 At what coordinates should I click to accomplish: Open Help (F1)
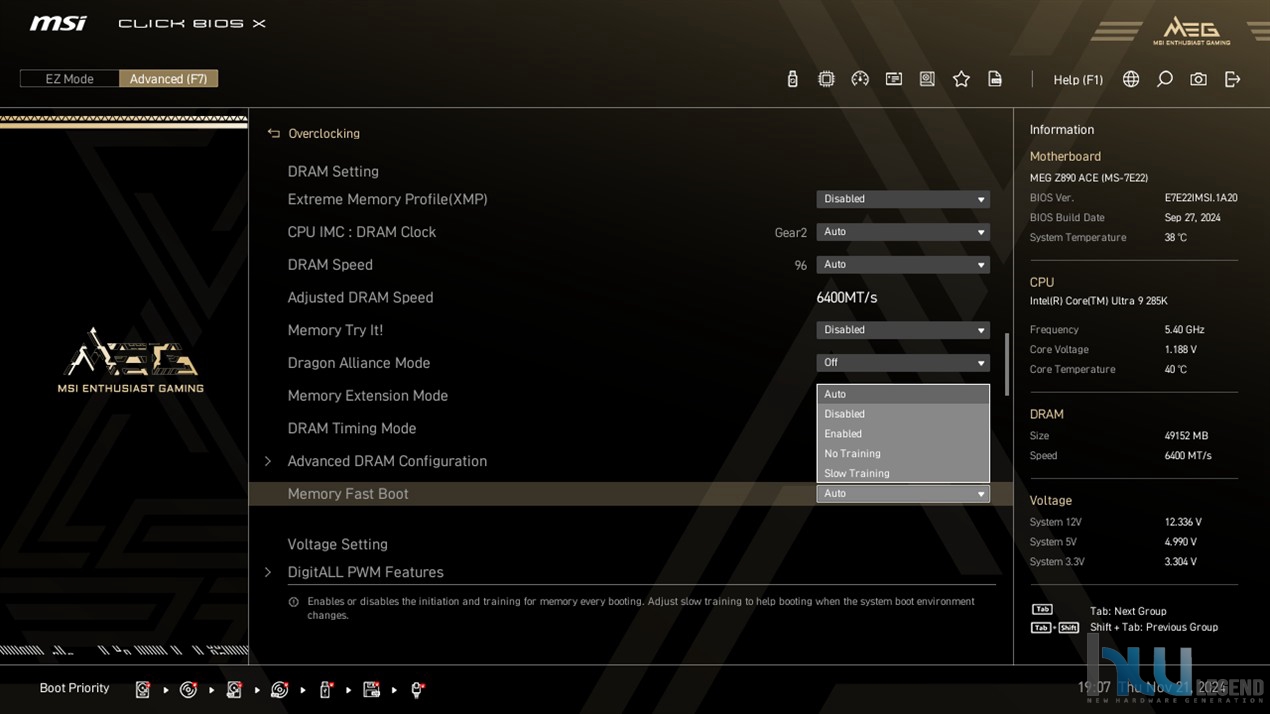[x=1078, y=80]
